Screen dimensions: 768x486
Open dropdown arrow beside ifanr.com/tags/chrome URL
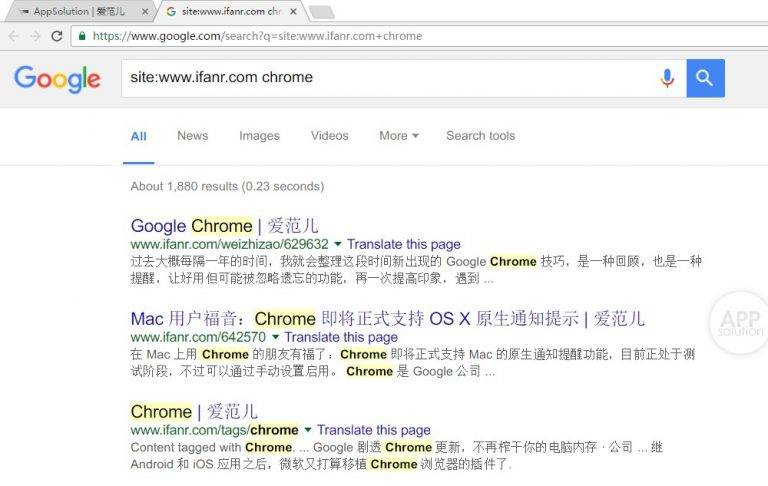pyautogui.click(x=308, y=430)
